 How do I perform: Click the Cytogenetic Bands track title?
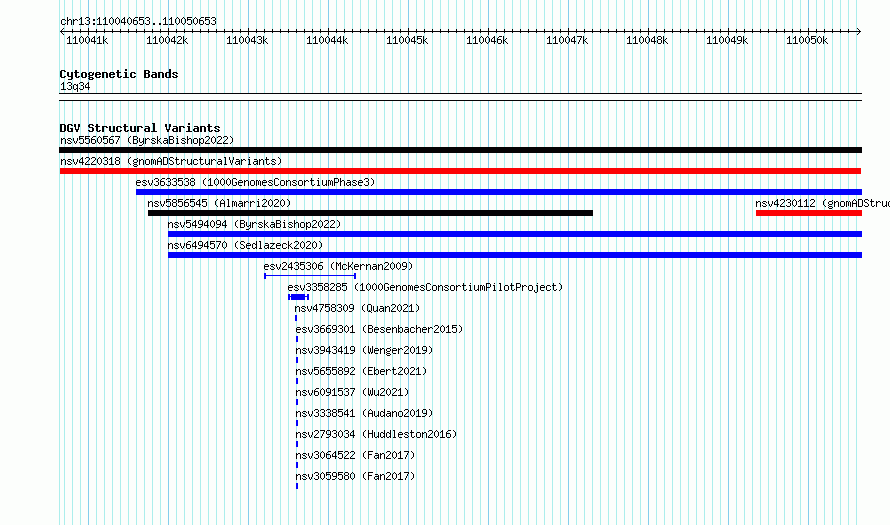[119, 74]
